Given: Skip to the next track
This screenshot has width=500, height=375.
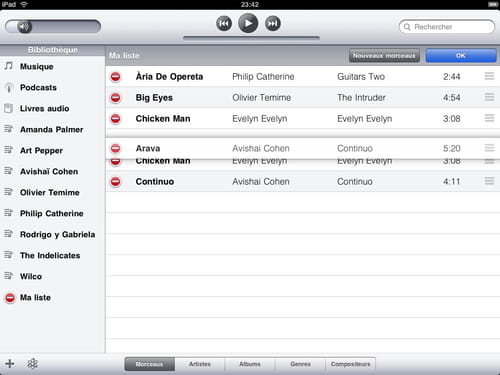Looking at the screenshot, I should click(273, 23).
